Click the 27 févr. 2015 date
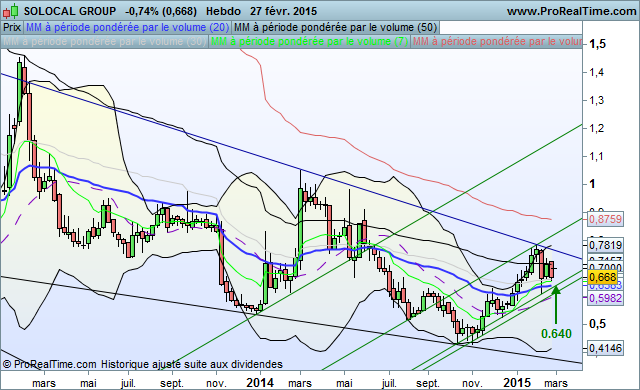640x390 pixels. point(282,11)
